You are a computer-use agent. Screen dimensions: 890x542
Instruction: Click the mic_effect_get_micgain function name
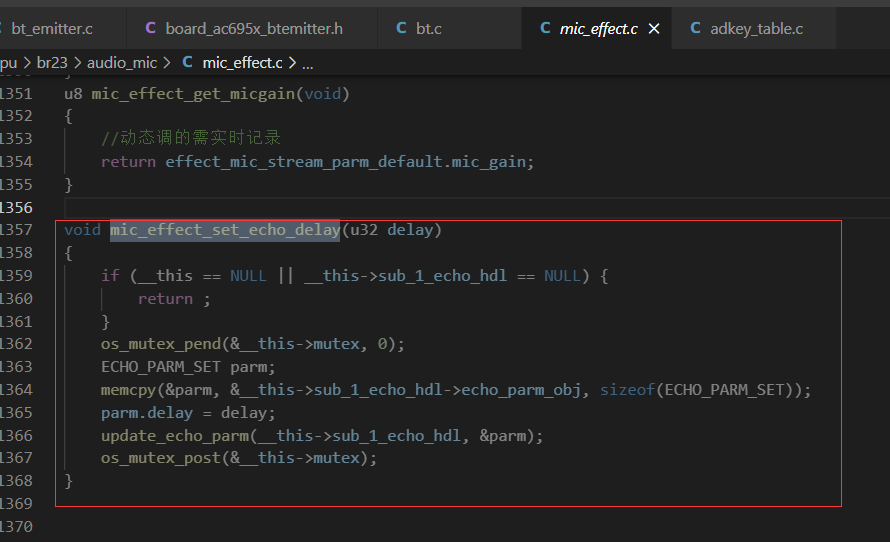pyautogui.click(x=194, y=94)
